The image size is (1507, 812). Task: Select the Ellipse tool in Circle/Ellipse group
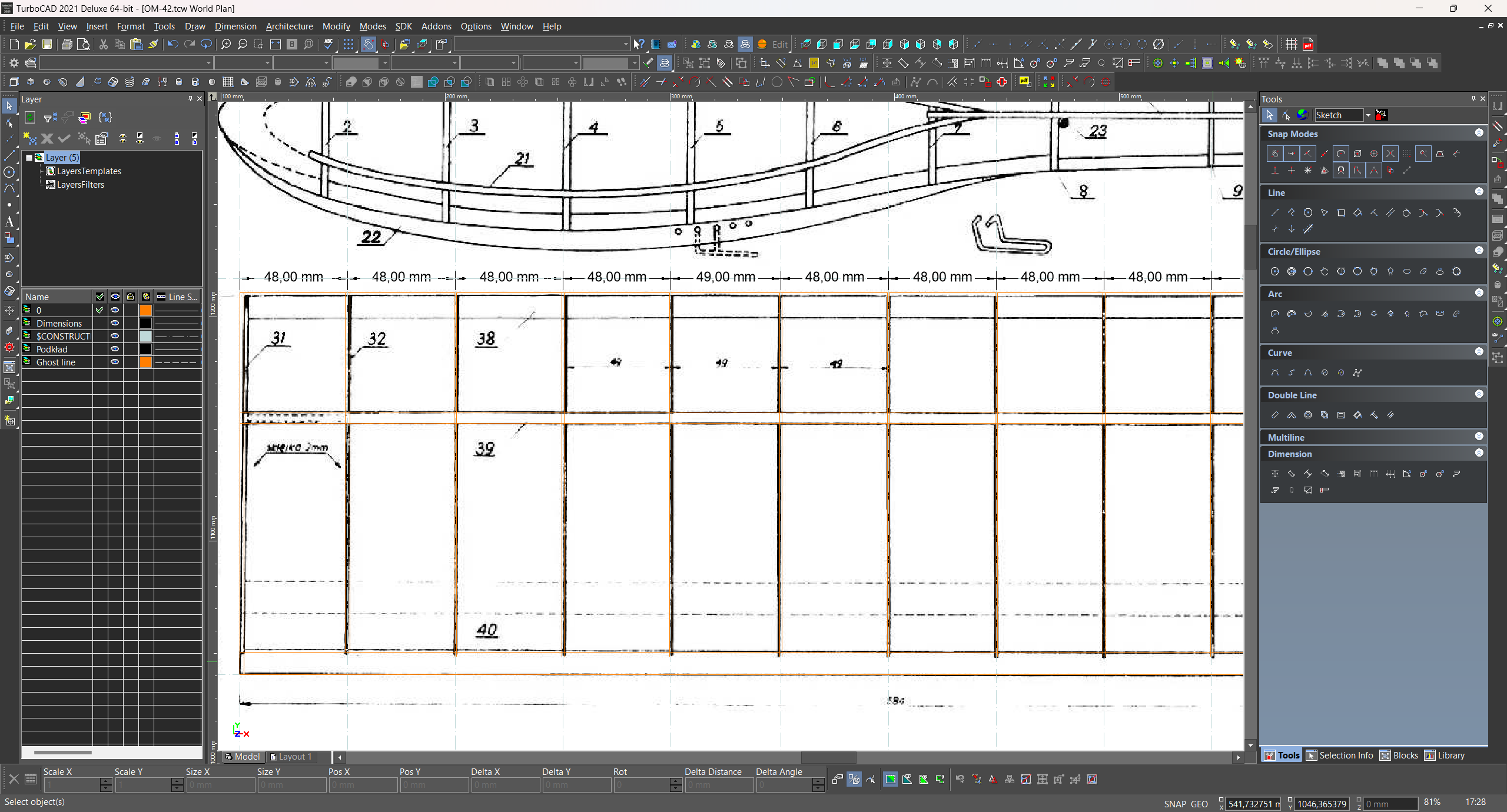(x=1407, y=272)
